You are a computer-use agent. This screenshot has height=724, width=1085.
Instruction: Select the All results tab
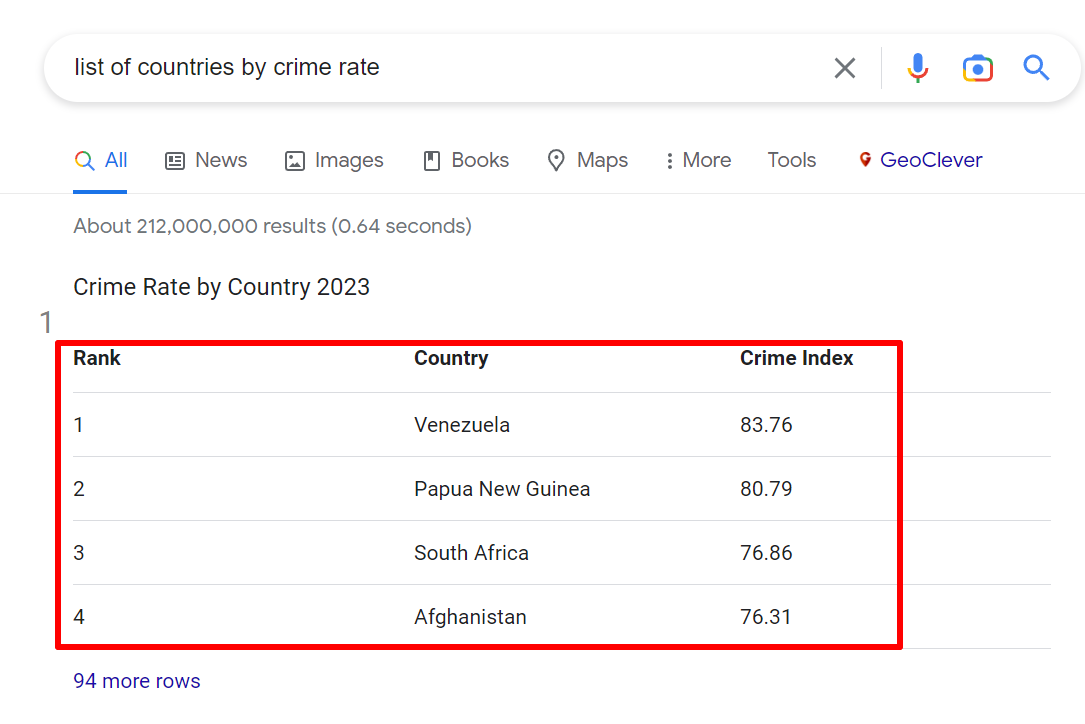[x=102, y=160]
